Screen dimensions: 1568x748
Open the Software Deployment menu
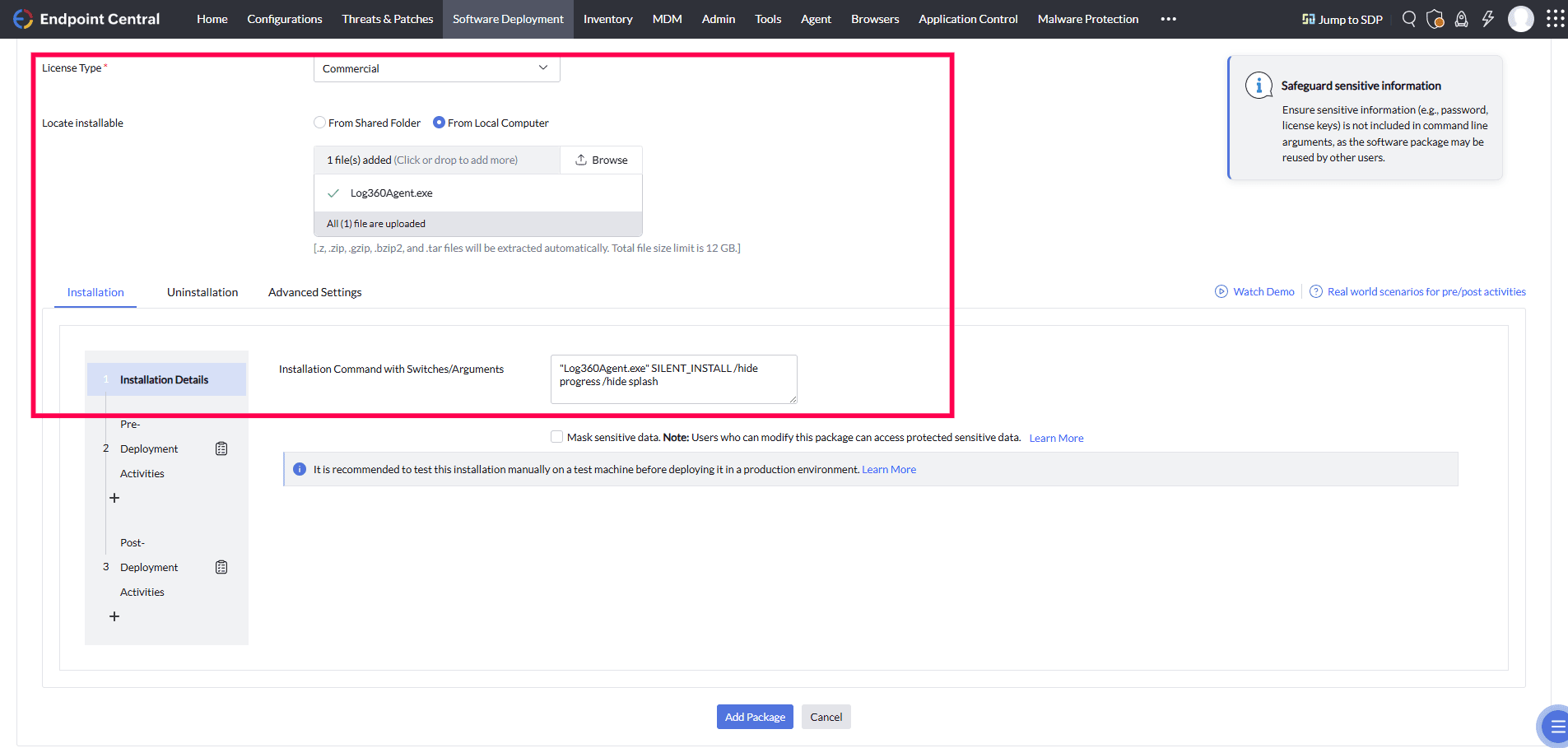508,19
